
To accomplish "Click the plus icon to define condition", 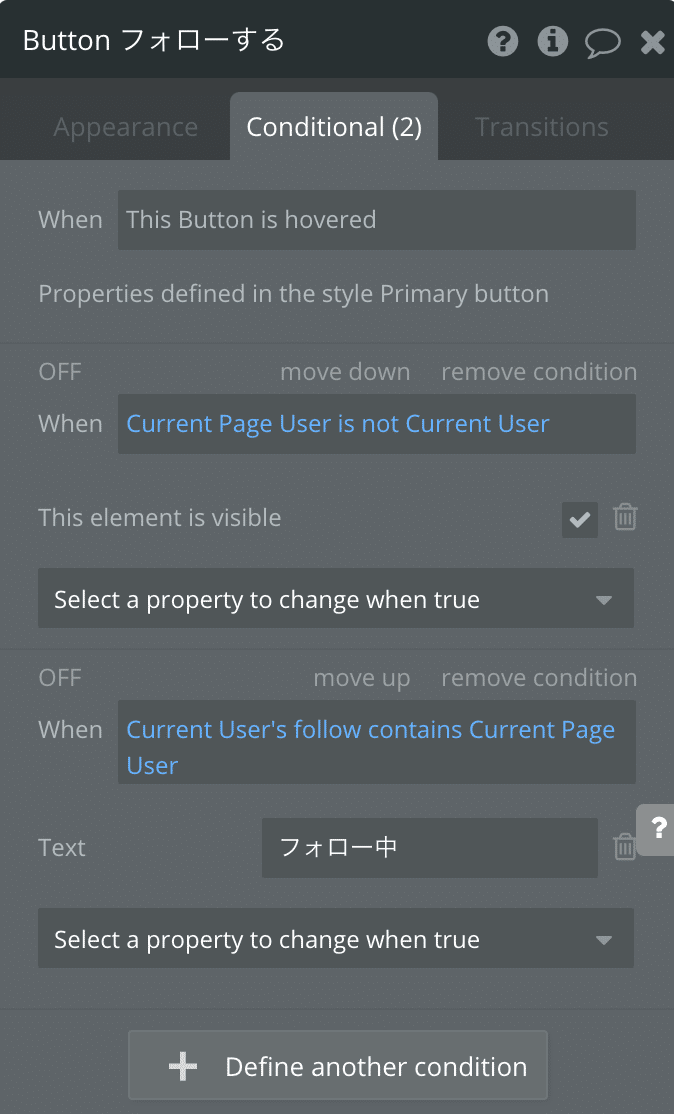I will (183, 1066).
